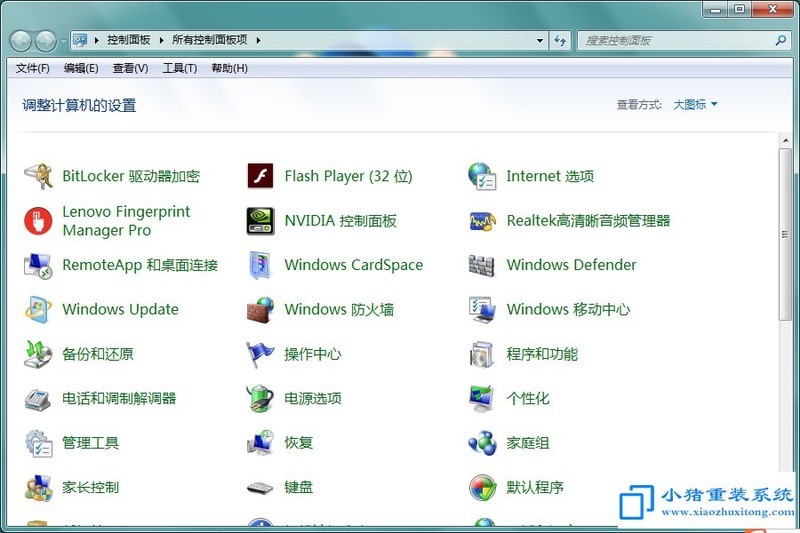Open the Windows 防火墙 text link
The width and height of the screenshot is (800, 533).
[339, 310]
